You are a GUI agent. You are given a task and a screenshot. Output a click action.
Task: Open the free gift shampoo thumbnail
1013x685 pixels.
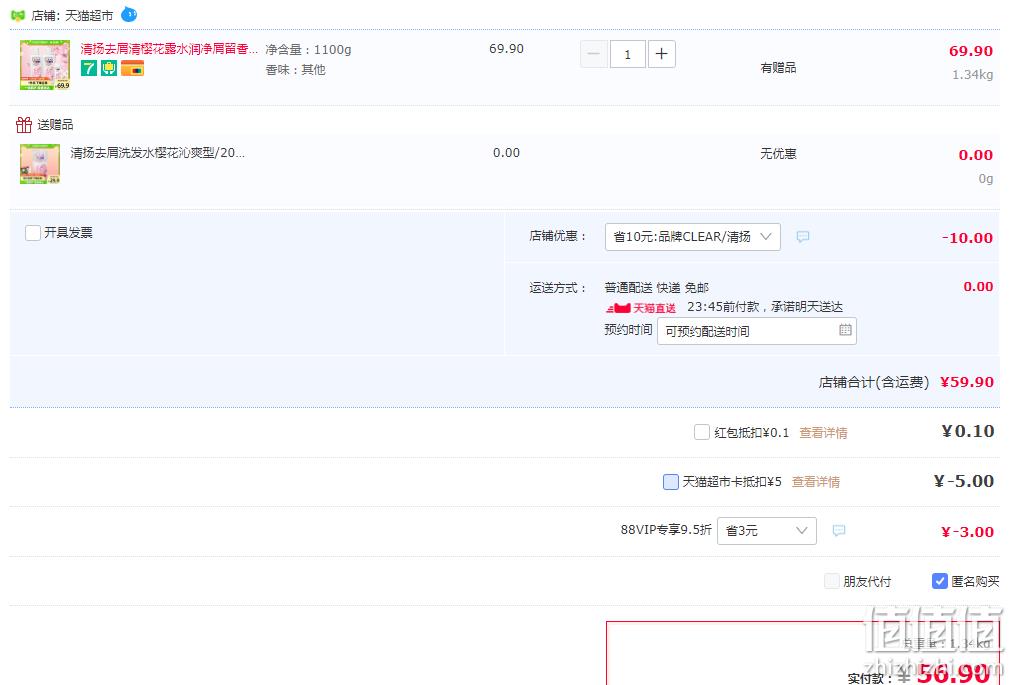click(40, 164)
